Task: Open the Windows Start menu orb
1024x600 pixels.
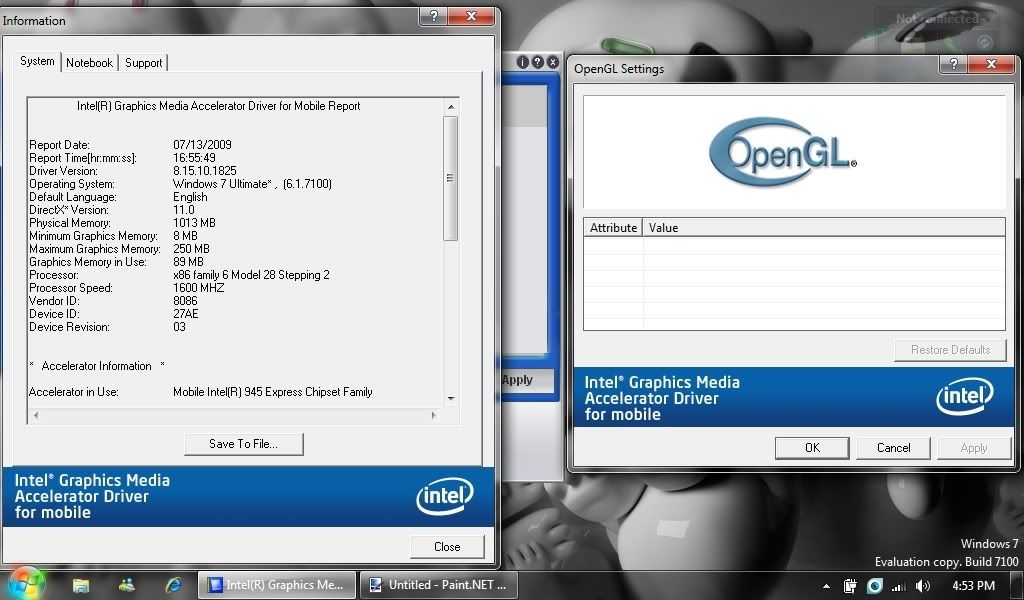Action: pyautogui.click(x=26, y=583)
